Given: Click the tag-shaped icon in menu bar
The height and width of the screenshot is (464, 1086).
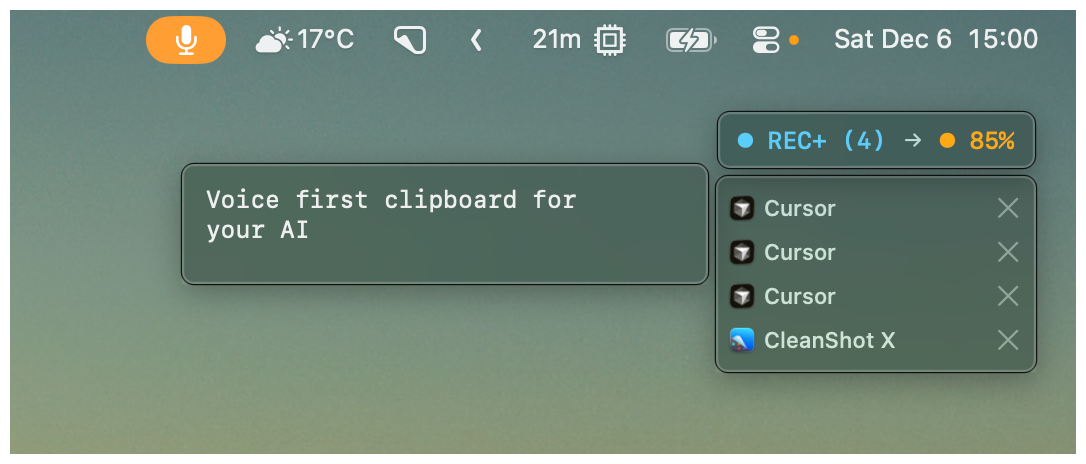Looking at the screenshot, I should 410,39.
